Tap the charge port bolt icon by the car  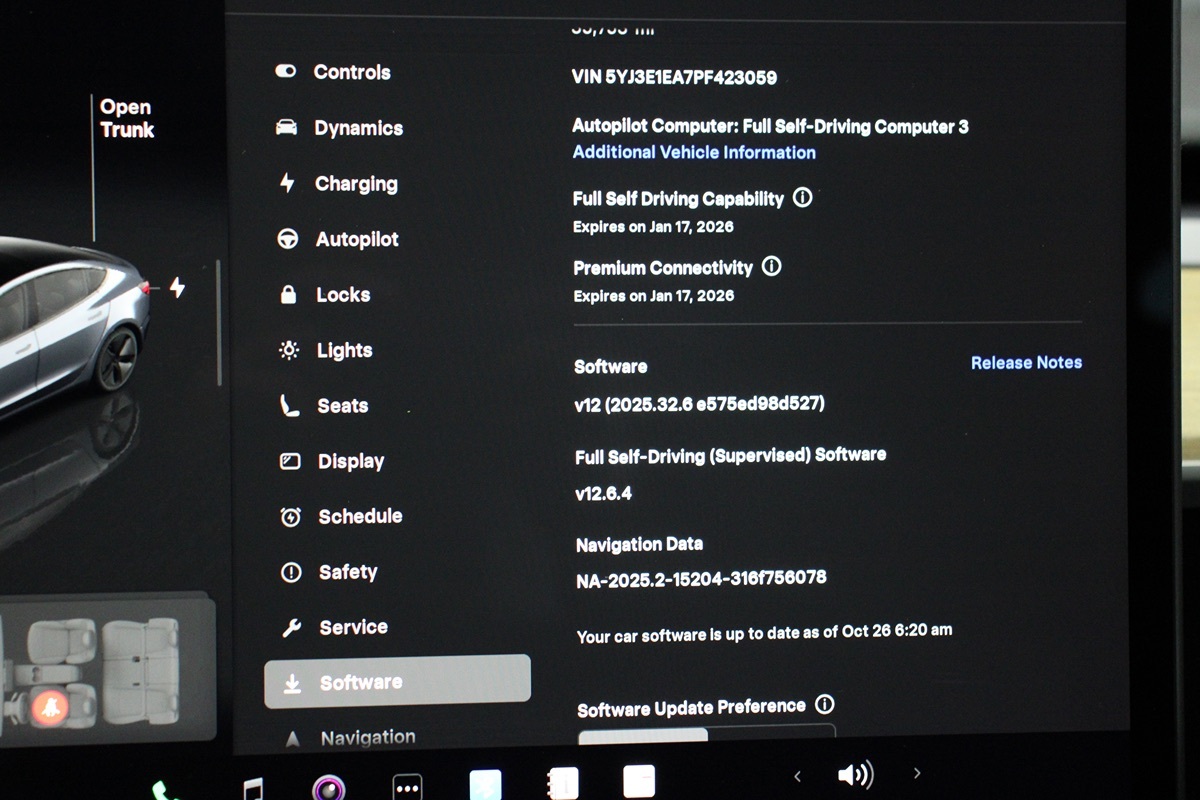[177, 288]
